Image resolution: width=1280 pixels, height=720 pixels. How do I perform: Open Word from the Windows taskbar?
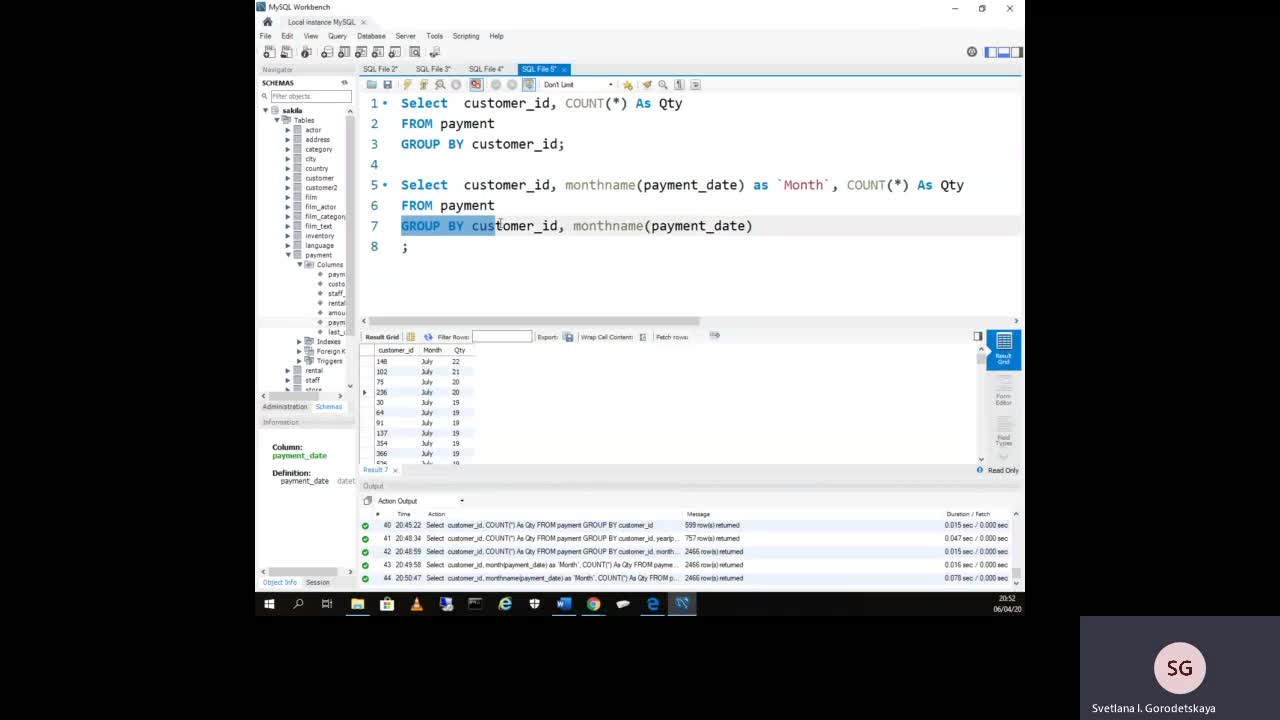tap(563, 604)
